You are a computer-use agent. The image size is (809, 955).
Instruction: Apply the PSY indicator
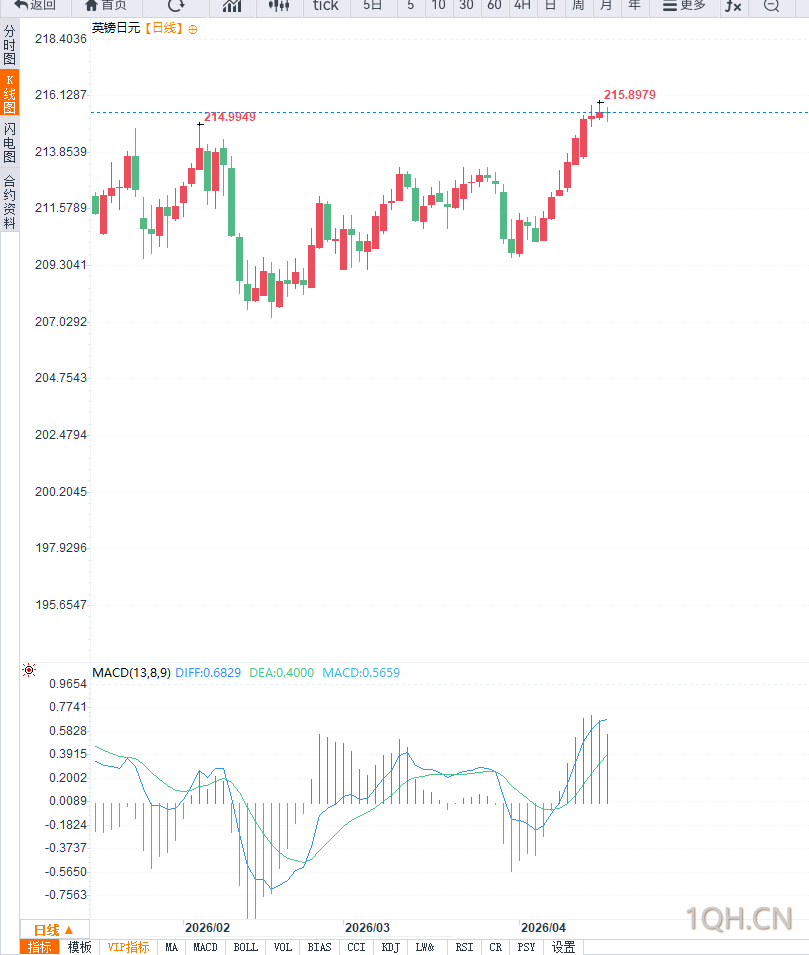(526, 947)
